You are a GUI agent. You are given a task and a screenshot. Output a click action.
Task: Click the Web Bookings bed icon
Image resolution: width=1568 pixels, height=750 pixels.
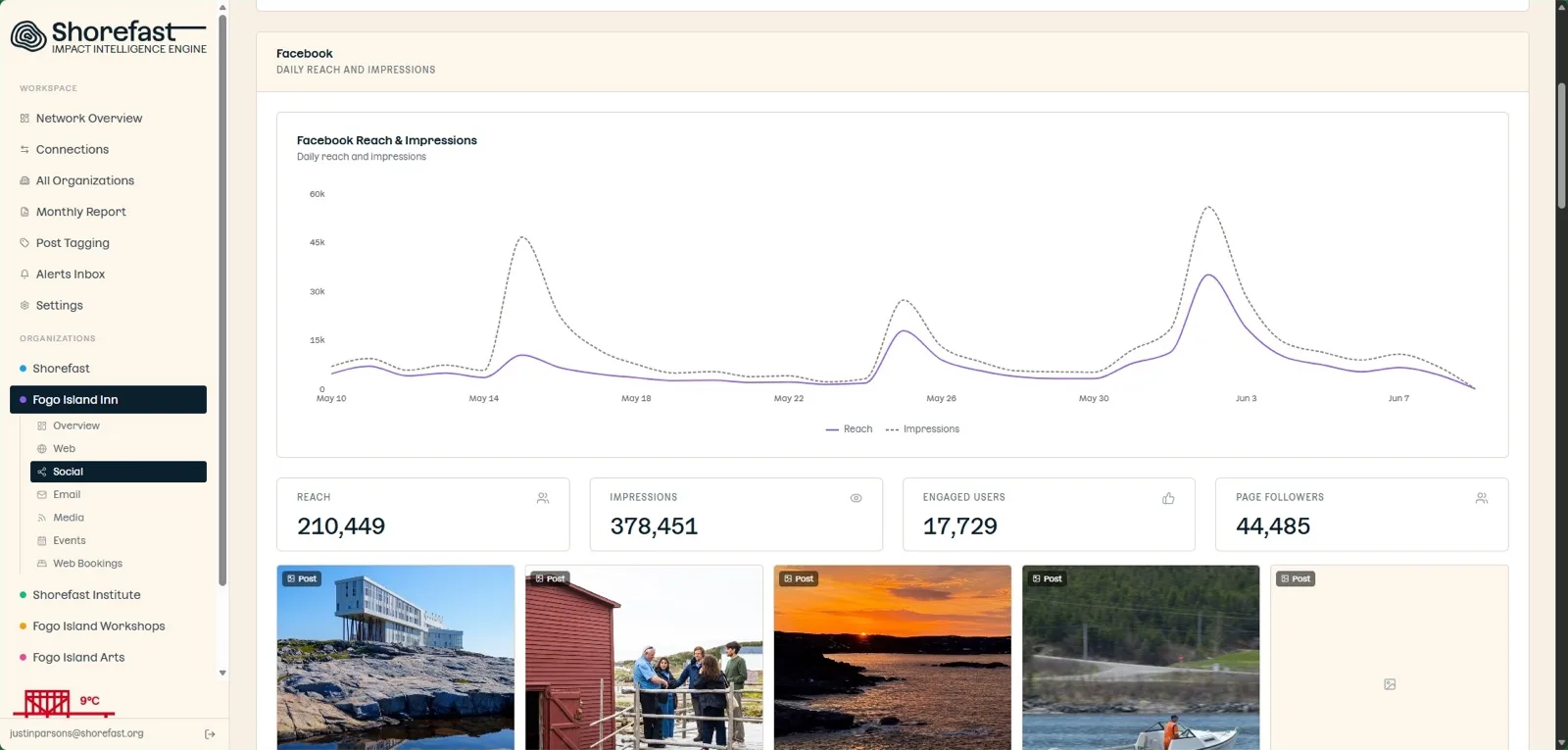(42, 564)
